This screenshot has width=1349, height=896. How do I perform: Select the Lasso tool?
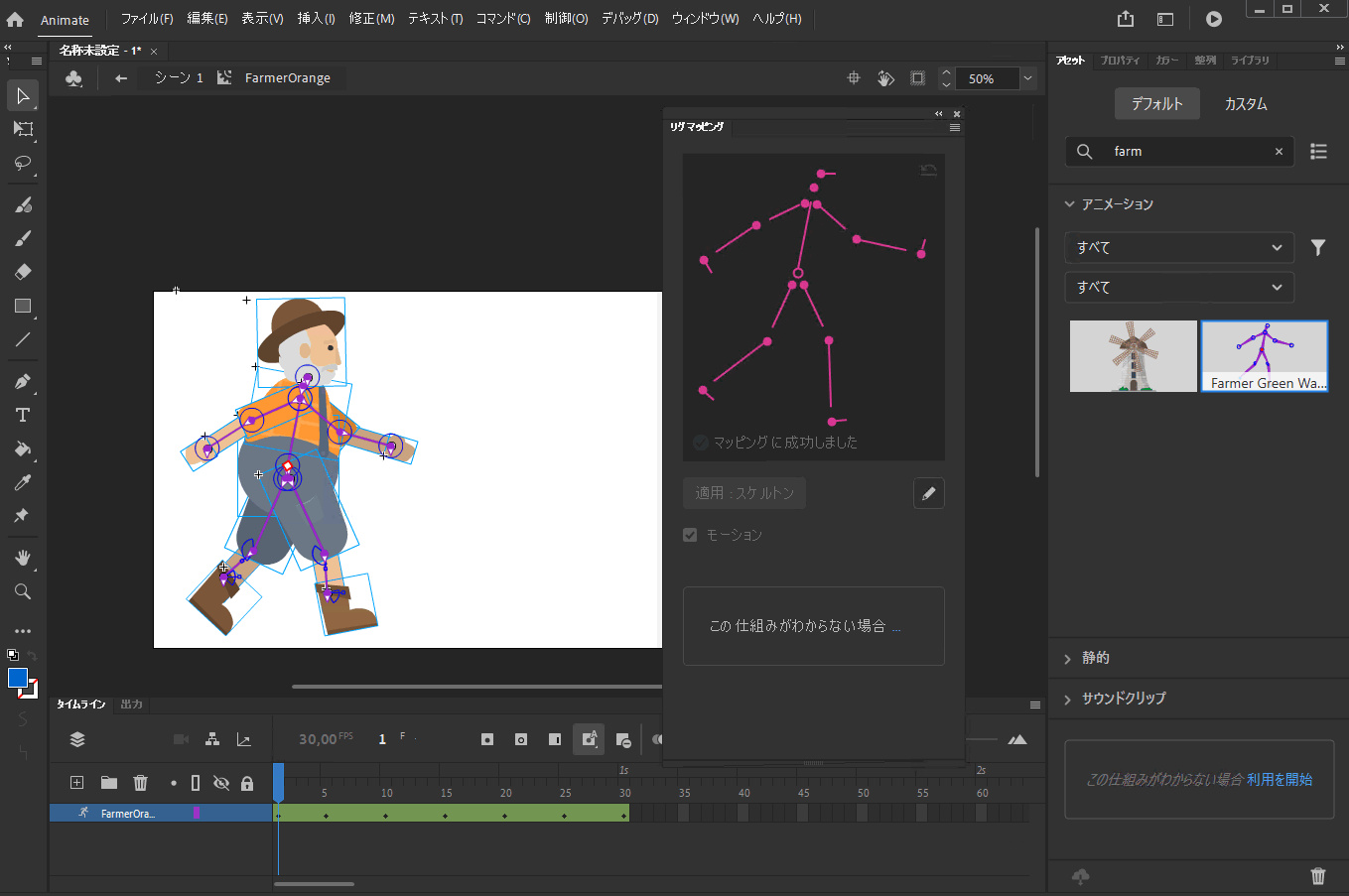(x=23, y=163)
